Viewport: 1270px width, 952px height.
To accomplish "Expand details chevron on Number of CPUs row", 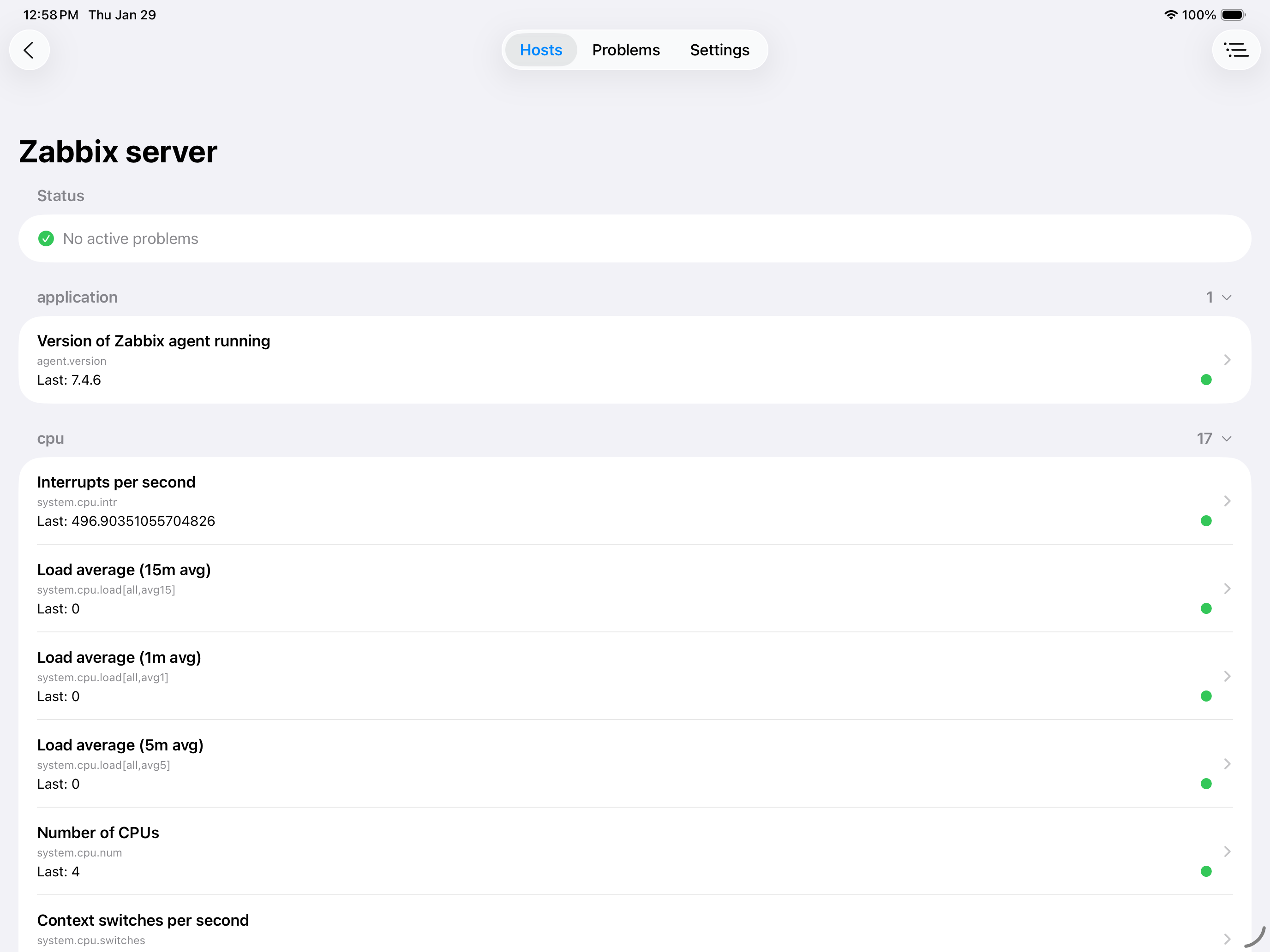I will (1228, 851).
